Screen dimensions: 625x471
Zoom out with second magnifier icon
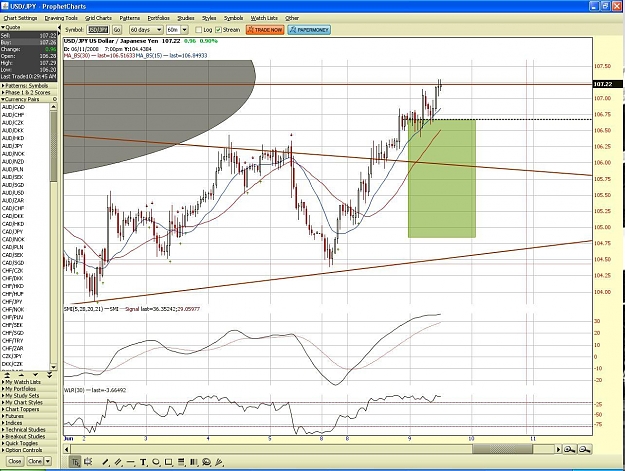[x=584, y=449]
